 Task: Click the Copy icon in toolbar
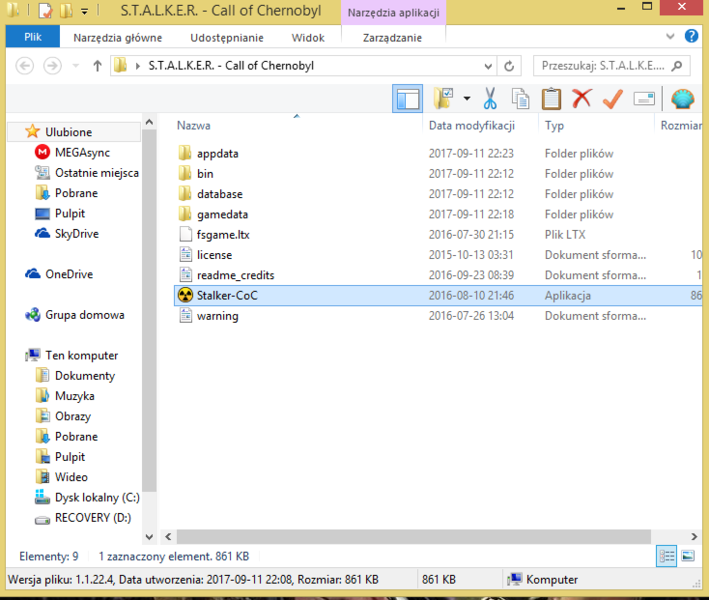520,98
